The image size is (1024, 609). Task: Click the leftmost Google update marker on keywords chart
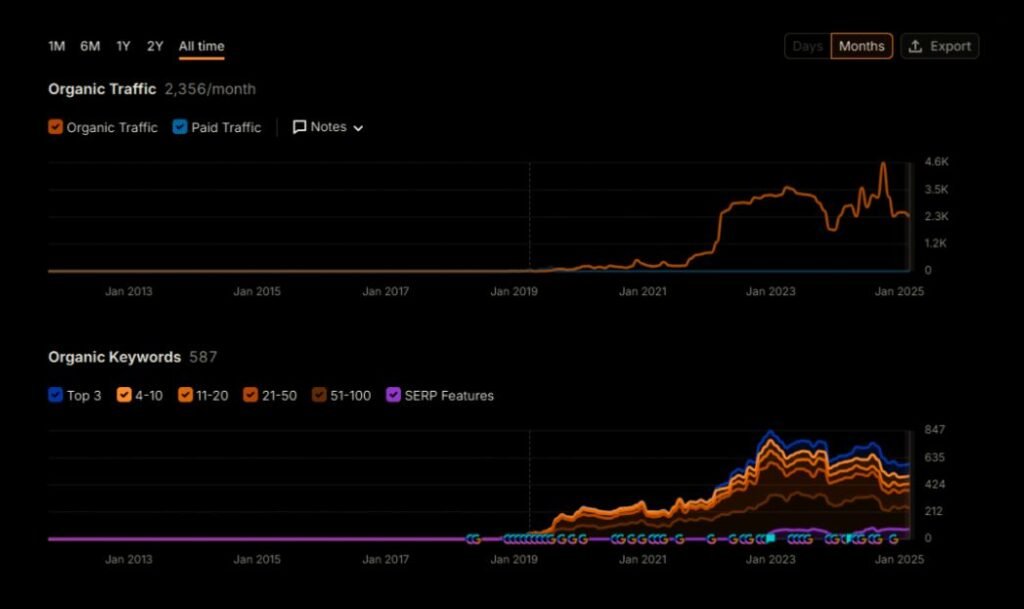[472, 539]
